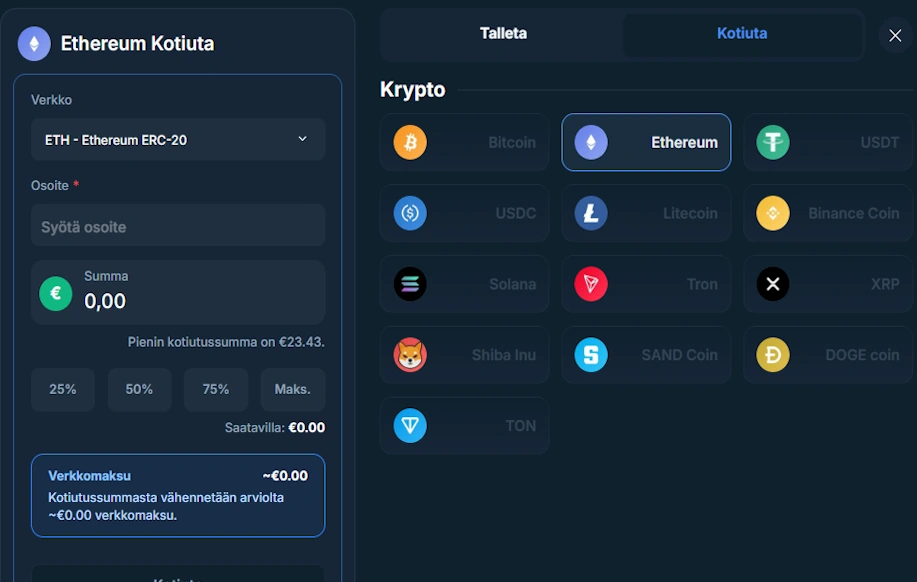Select the Bitcoin coin icon
The image size is (917, 582).
tap(410, 142)
